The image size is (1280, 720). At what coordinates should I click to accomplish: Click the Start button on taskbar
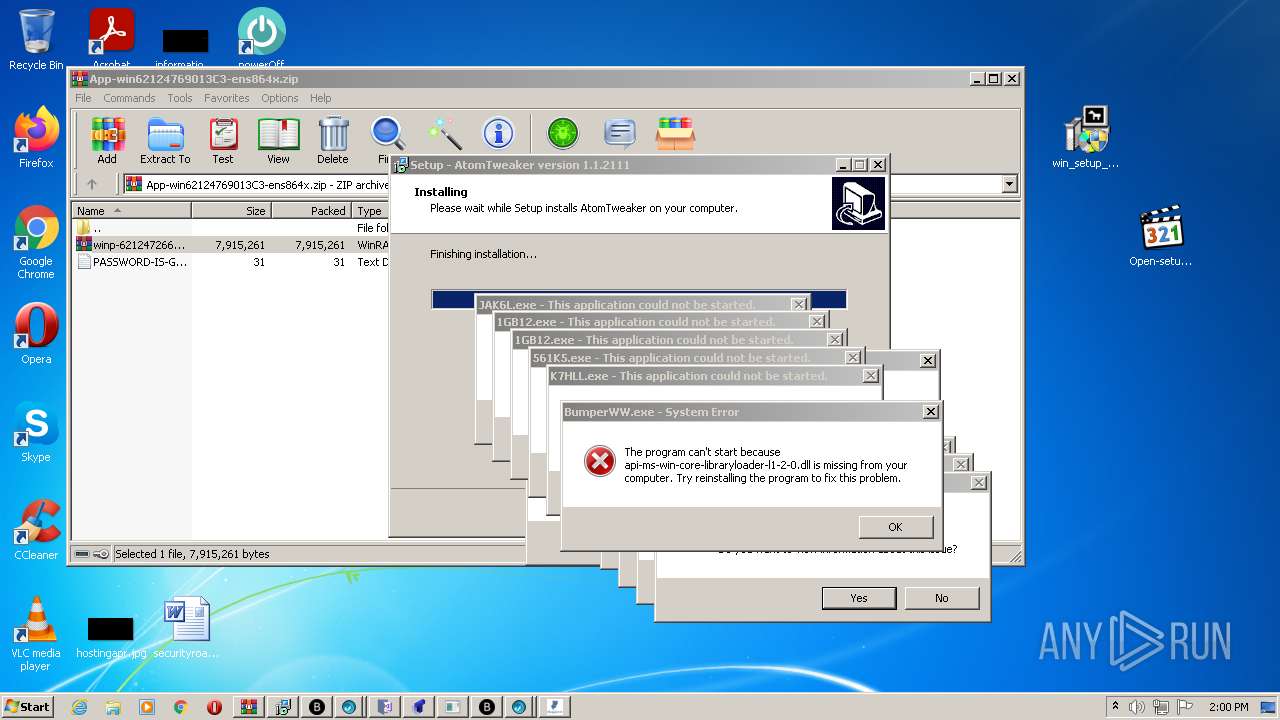[28, 706]
